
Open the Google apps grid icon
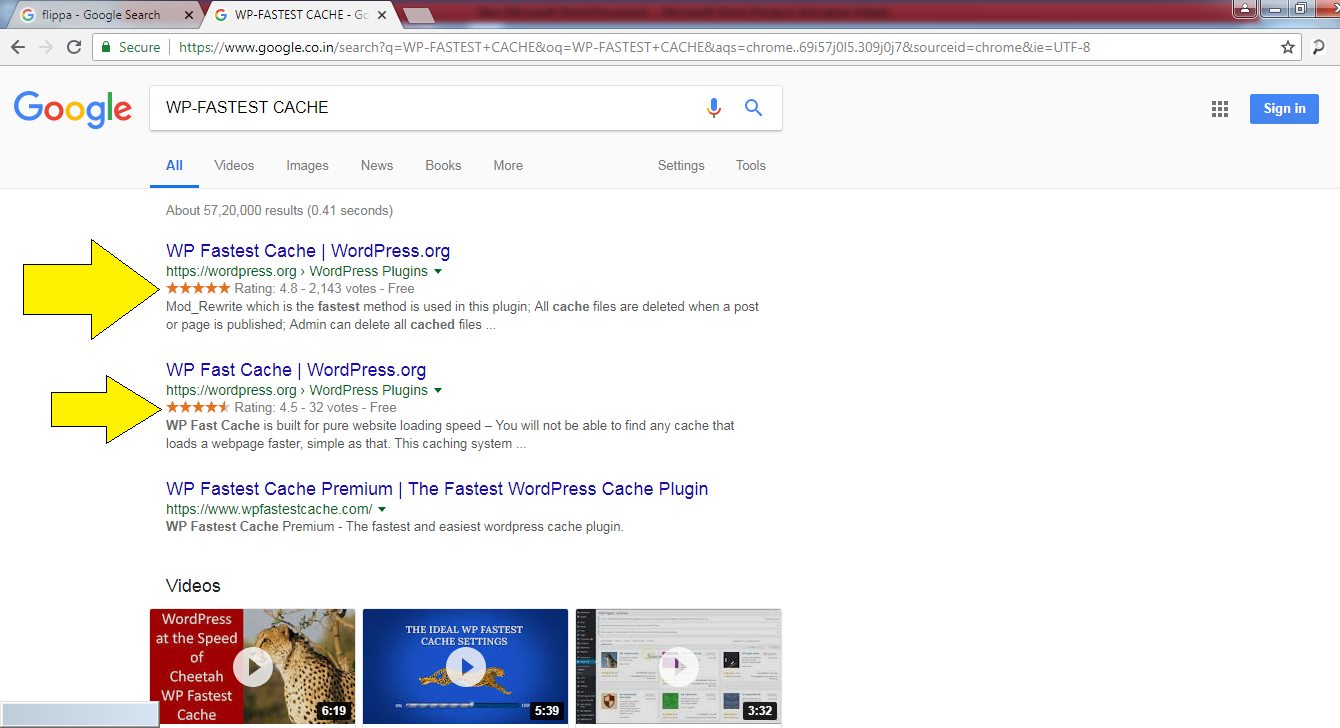click(x=1219, y=109)
